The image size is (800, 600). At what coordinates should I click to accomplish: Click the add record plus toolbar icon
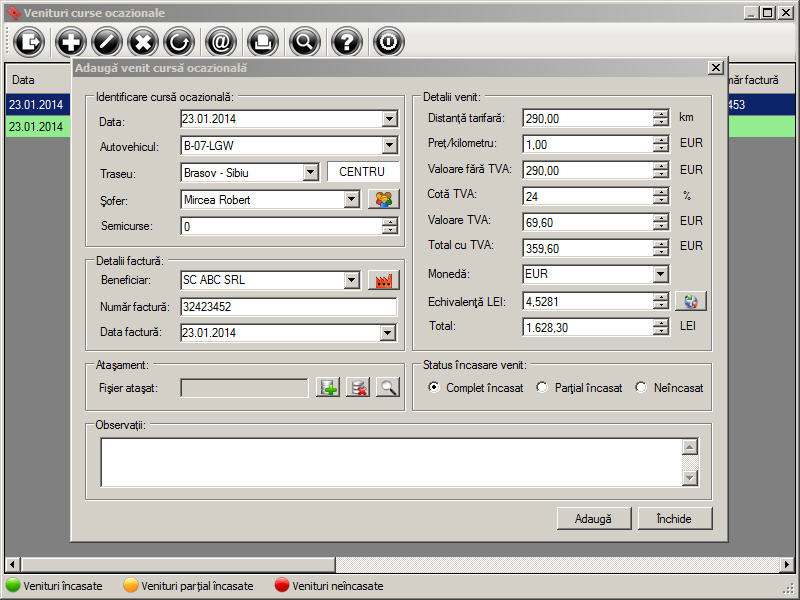(70, 42)
